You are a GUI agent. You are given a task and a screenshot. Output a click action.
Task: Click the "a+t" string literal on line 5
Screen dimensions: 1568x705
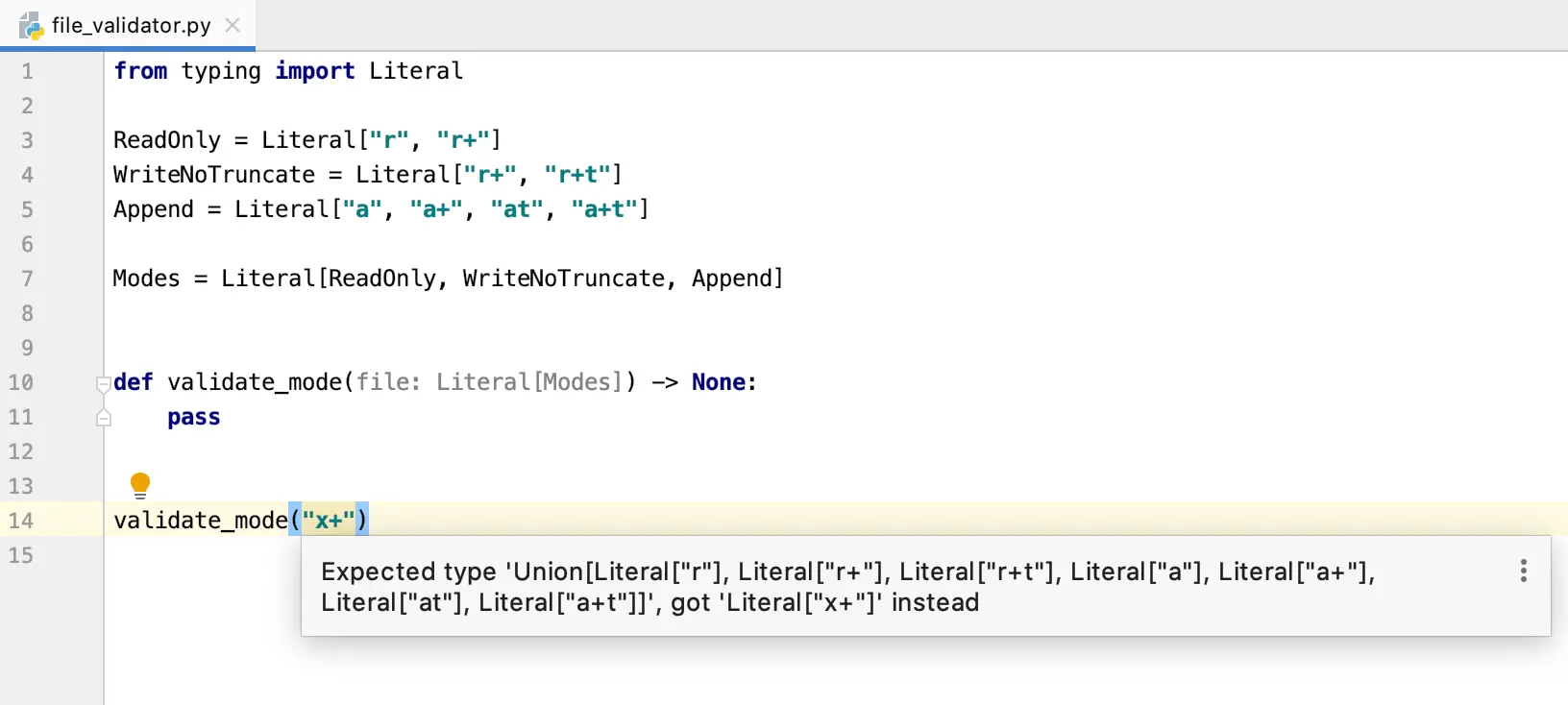pyautogui.click(x=603, y=209)
